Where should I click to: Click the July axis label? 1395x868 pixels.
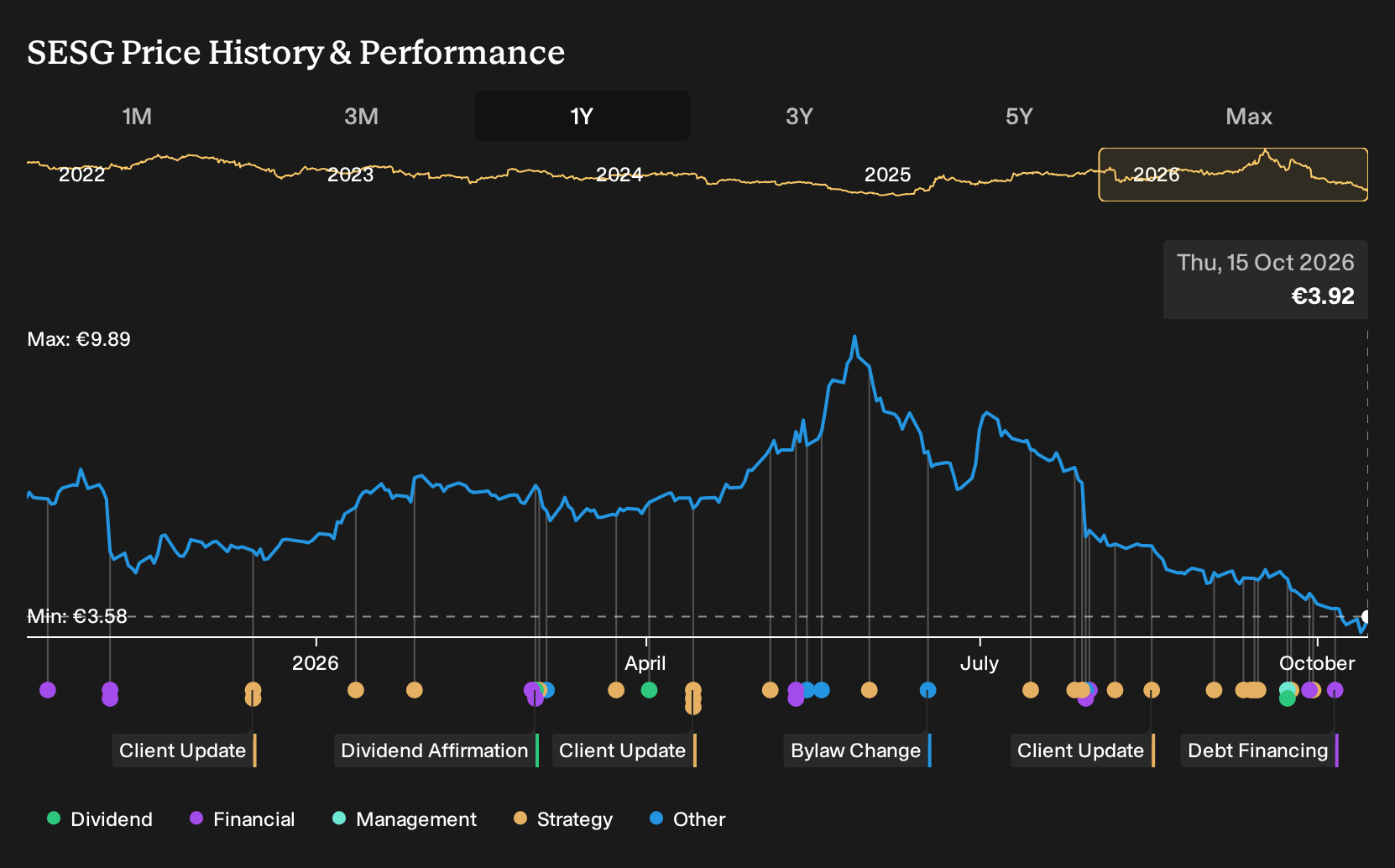point(980,663)
